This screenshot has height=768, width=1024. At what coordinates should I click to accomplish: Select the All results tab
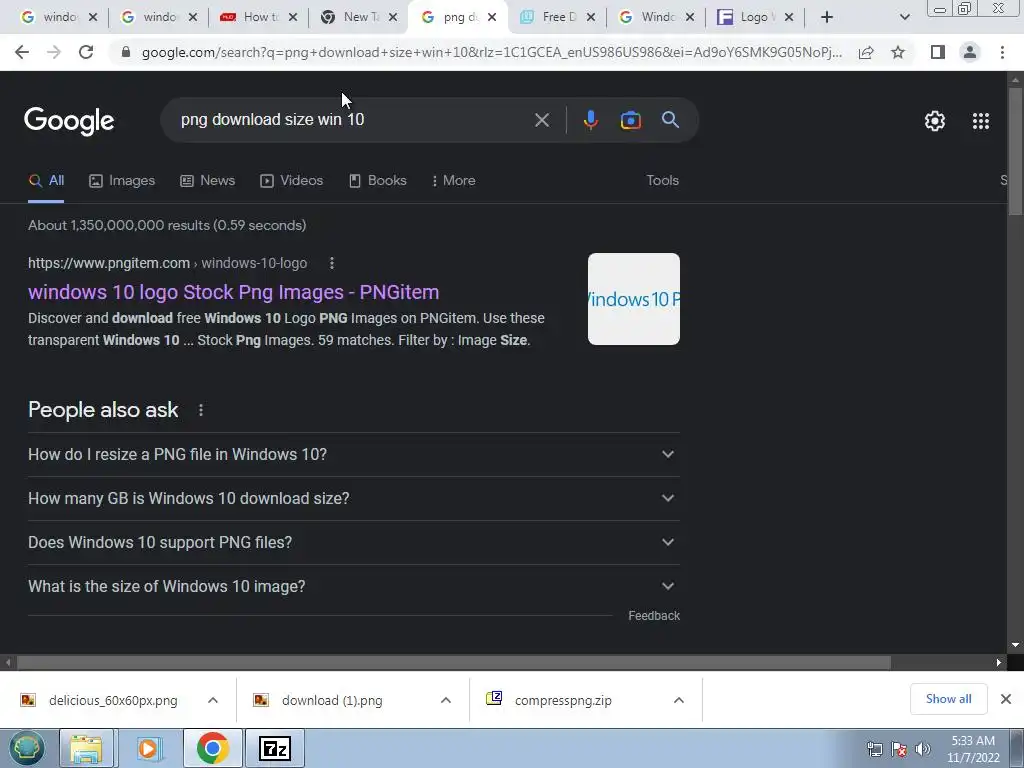[46, 180]
